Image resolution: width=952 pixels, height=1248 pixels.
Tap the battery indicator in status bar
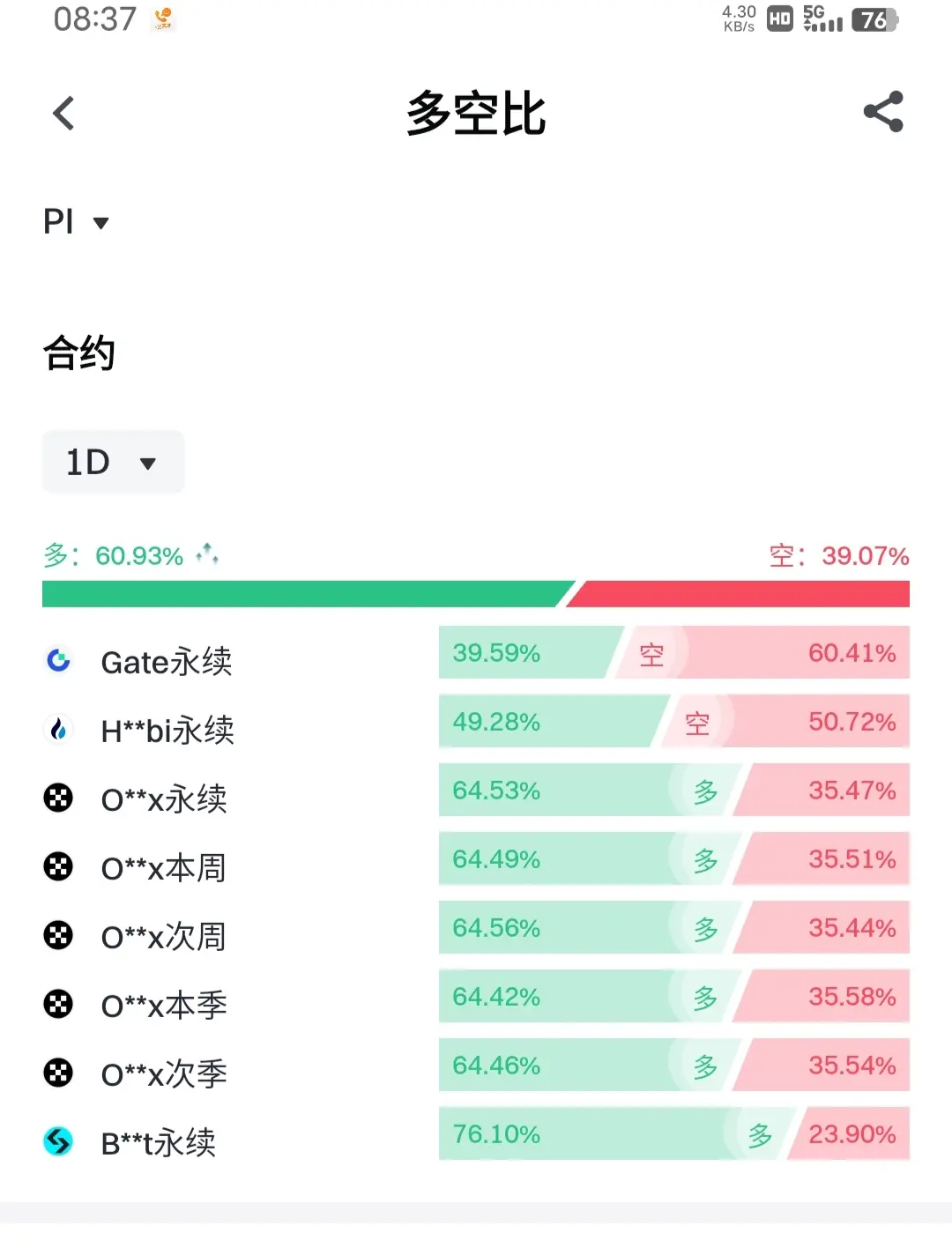pyautogui.click(x=874, y=19)
